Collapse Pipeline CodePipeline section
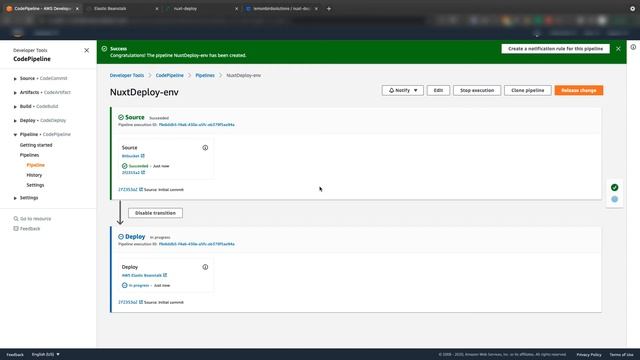The image size is (640, 360). 15,134
